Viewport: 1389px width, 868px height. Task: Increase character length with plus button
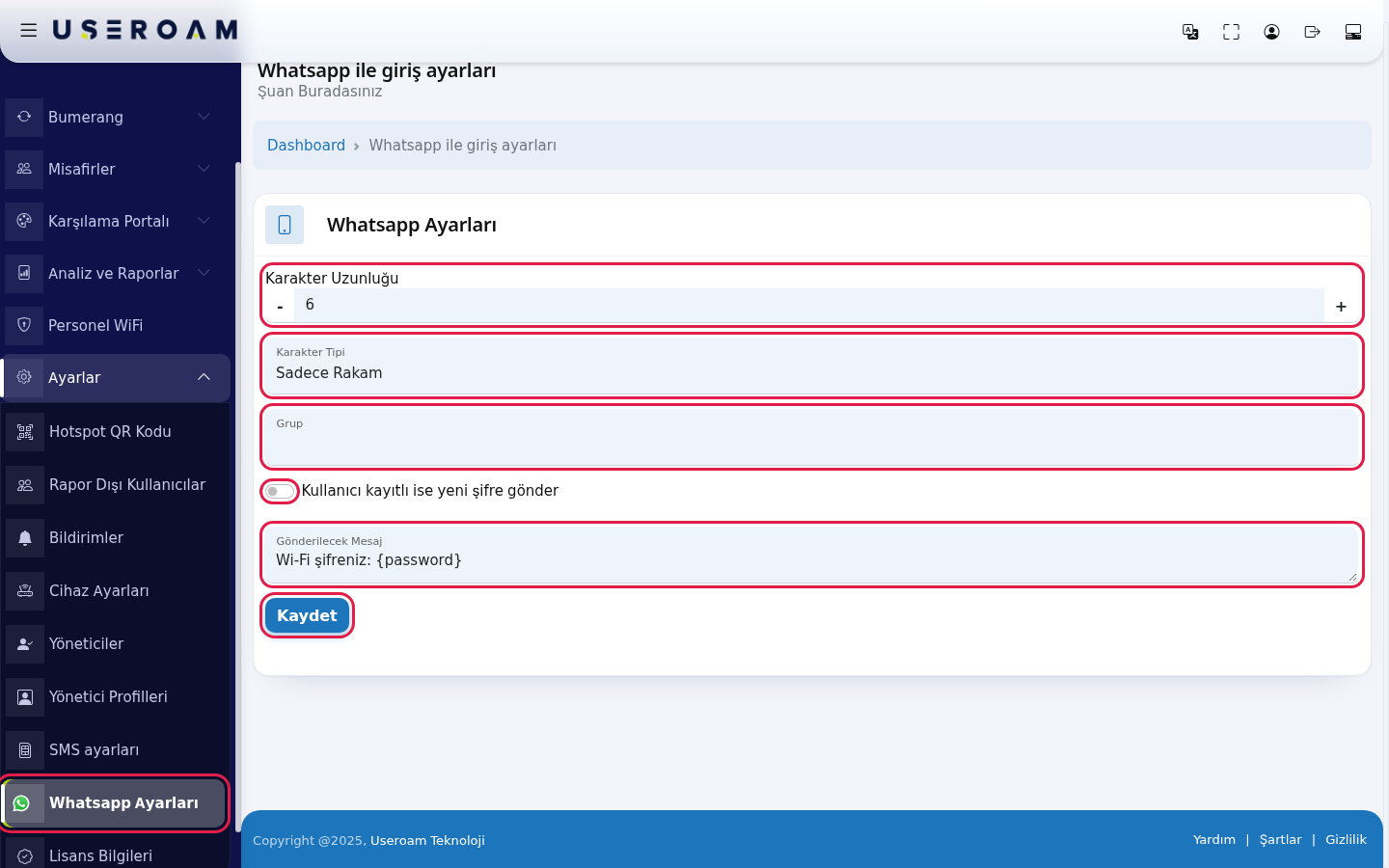tap(1341, 306)
